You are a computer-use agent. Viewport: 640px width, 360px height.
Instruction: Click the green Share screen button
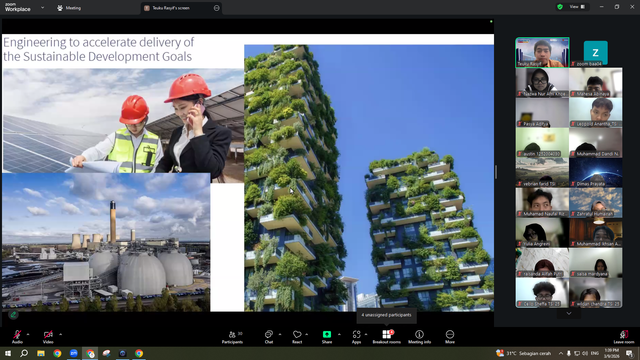(327, 337)
